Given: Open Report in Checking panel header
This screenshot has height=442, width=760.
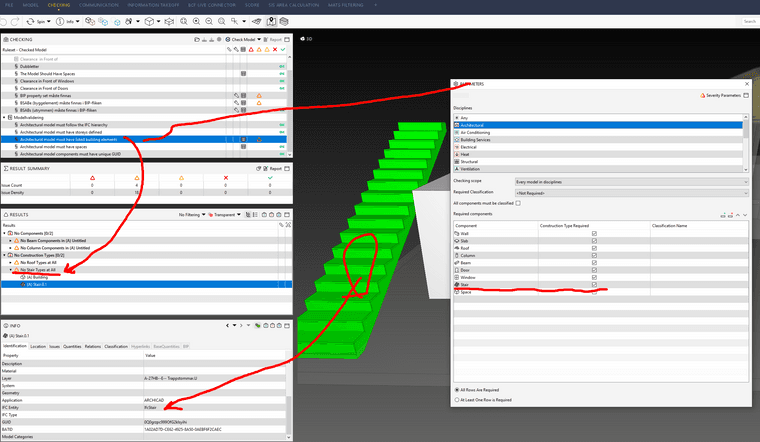Looking at the screenshot, I should (275, 40).
